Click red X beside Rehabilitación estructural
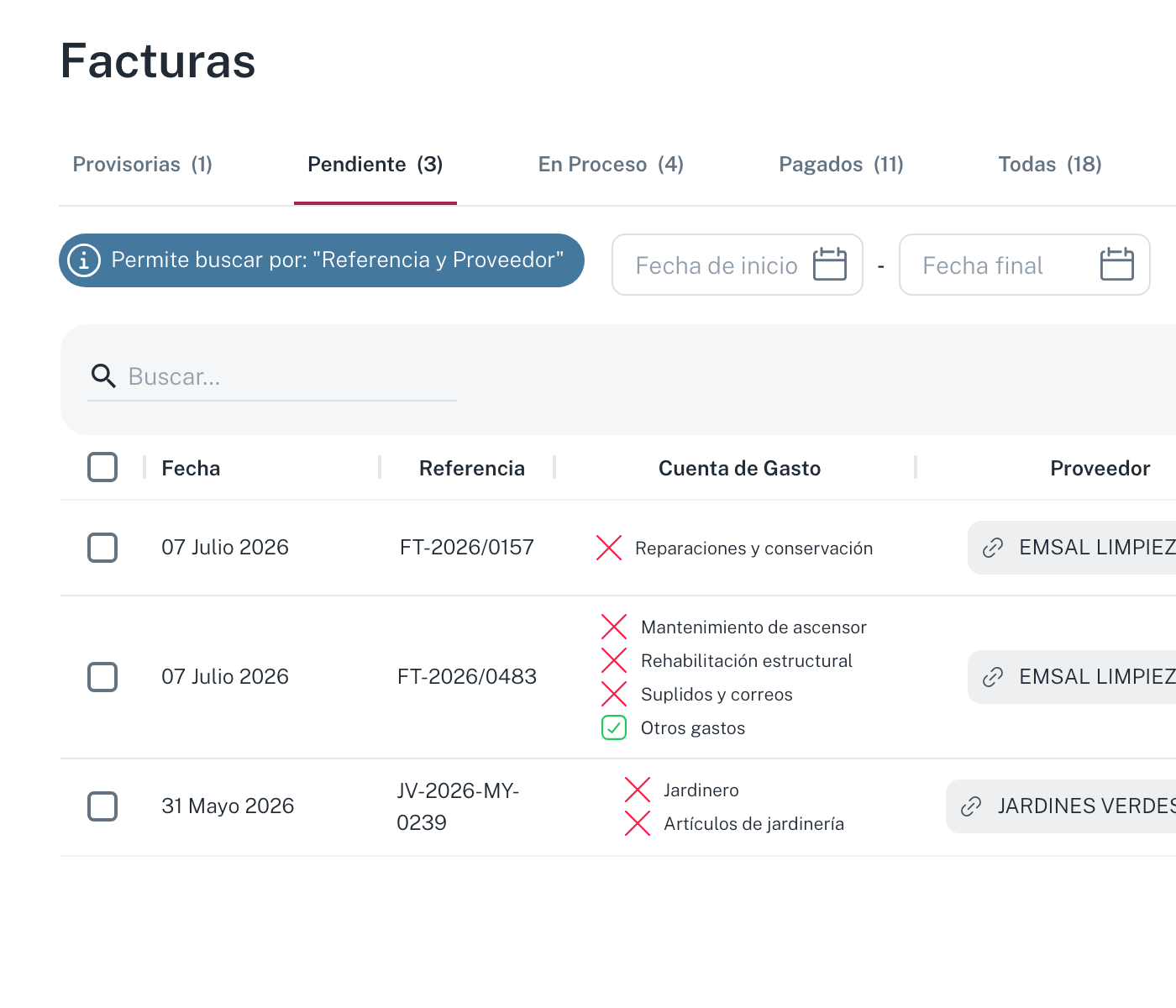 coord(614,660)
